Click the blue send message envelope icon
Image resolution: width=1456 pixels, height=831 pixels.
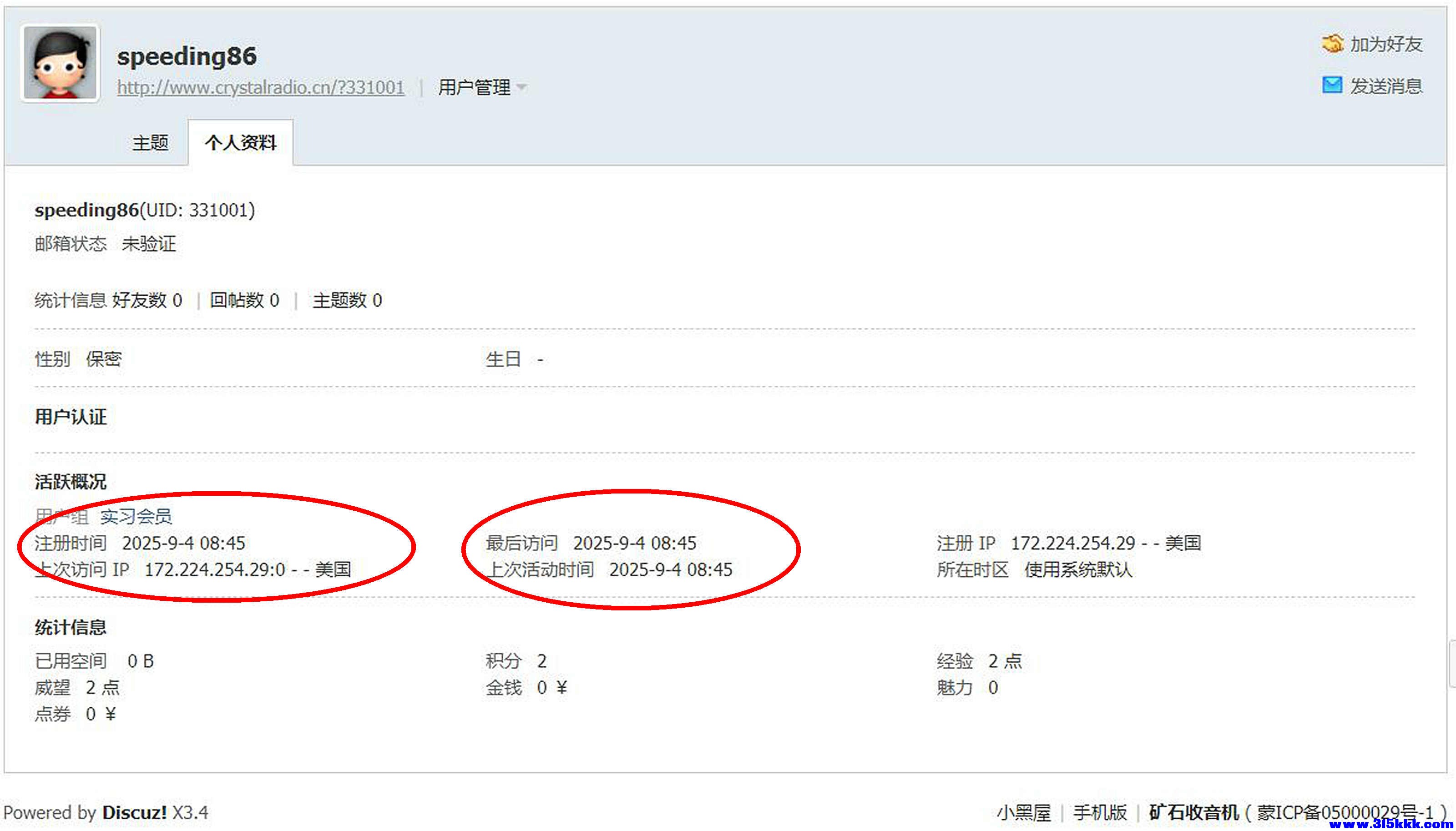1332,86
